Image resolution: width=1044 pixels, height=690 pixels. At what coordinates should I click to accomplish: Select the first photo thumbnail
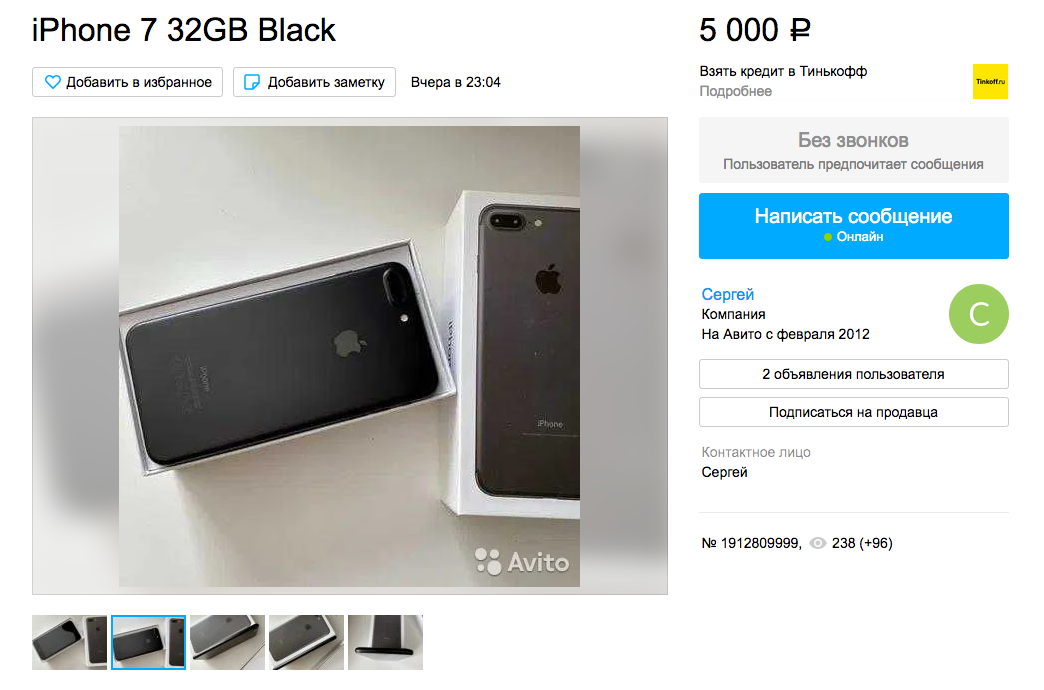[69, 642]
